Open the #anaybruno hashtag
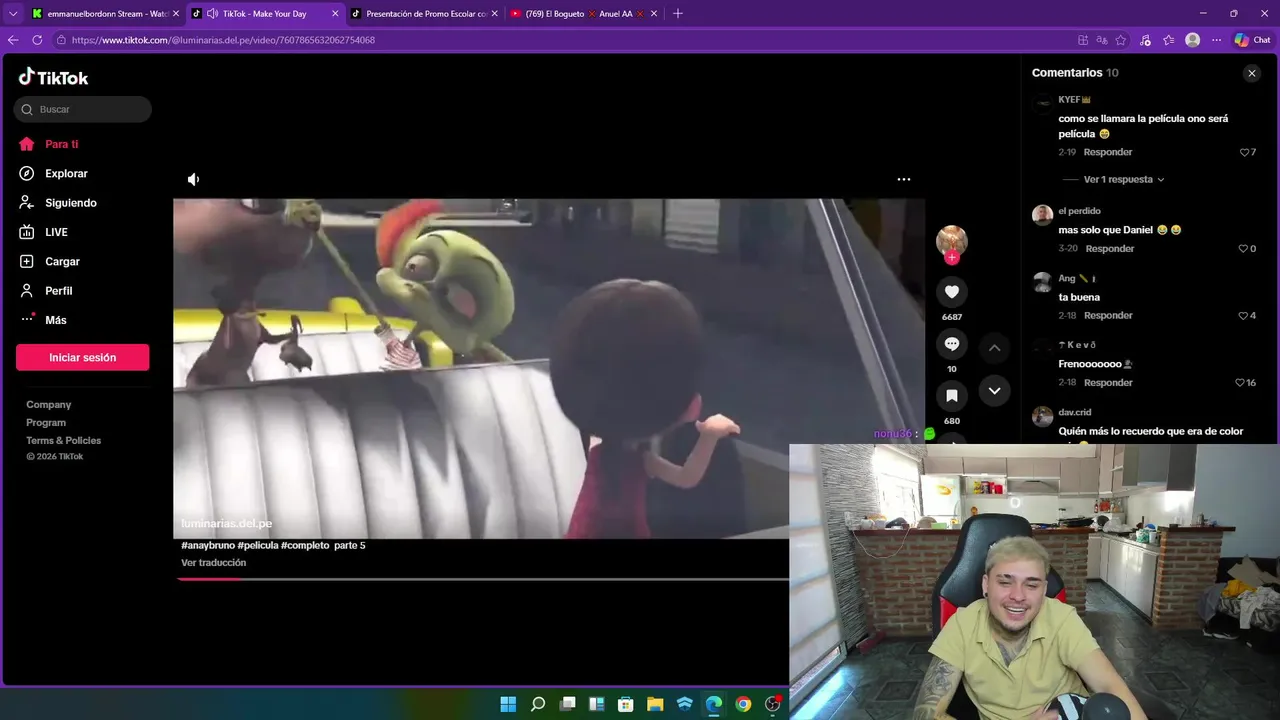Image resolution: width=1280 pixels, height=720 pixels. coord(208,545)
